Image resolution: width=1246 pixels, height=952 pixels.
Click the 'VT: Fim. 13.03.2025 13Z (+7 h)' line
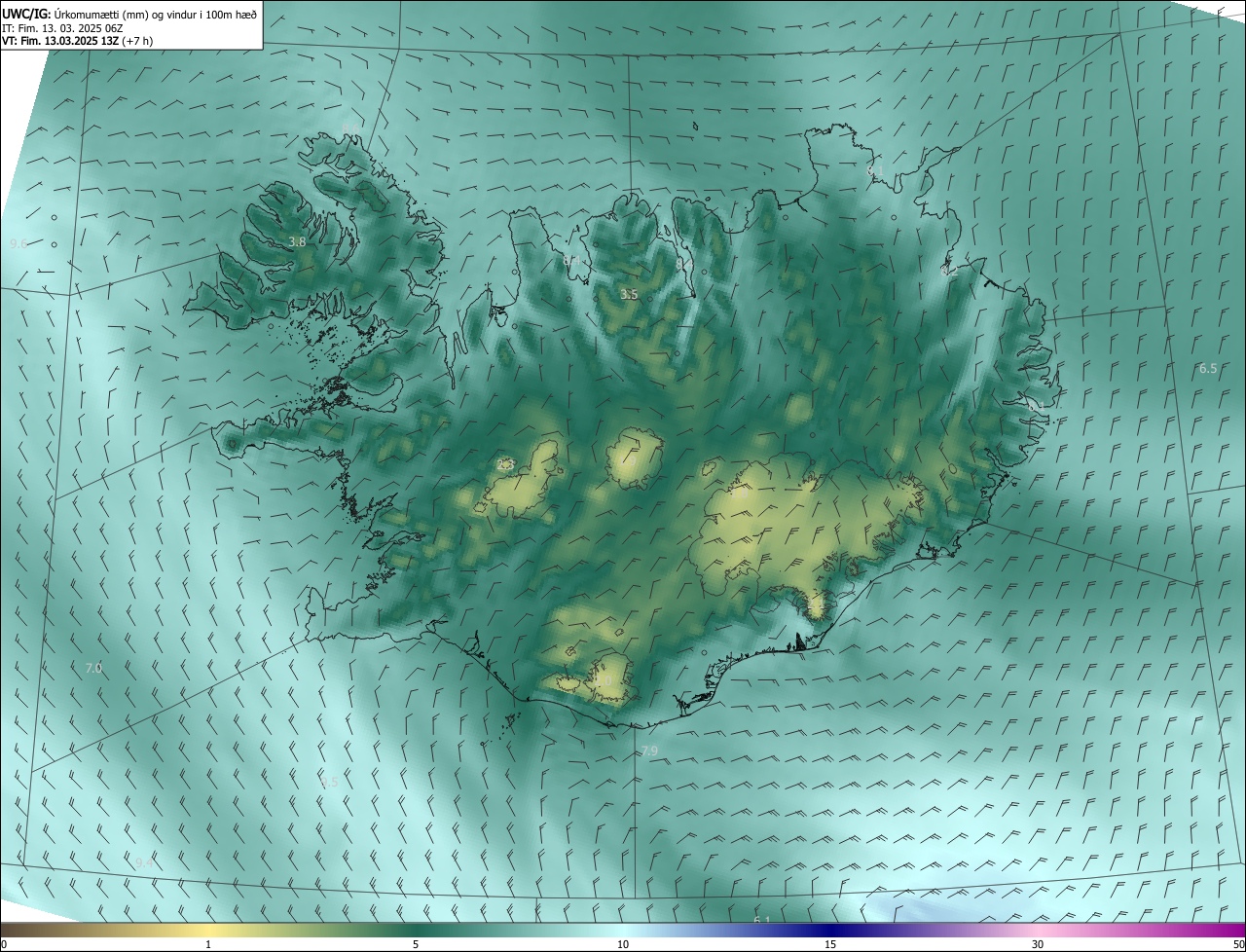77,41
